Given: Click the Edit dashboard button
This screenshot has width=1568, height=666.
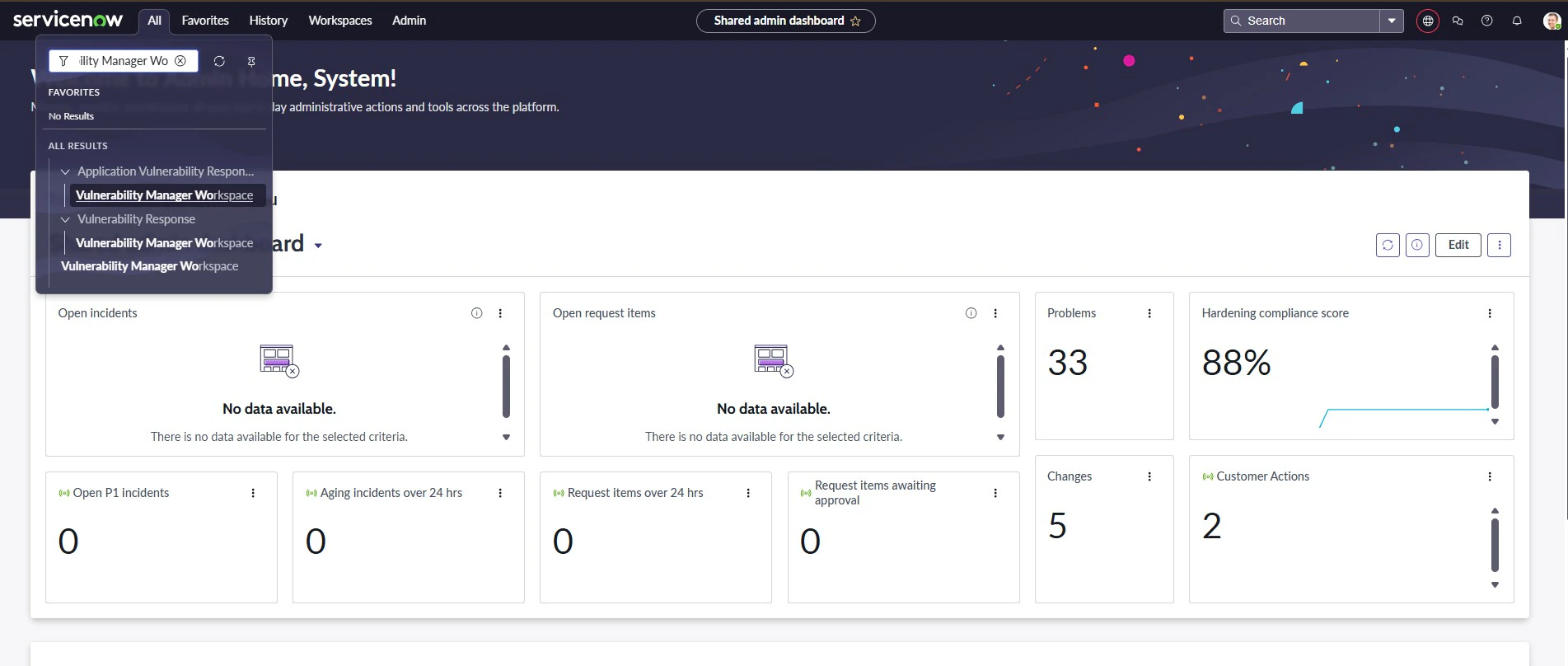Looking at the screenshot, I should click(1458, 245).
